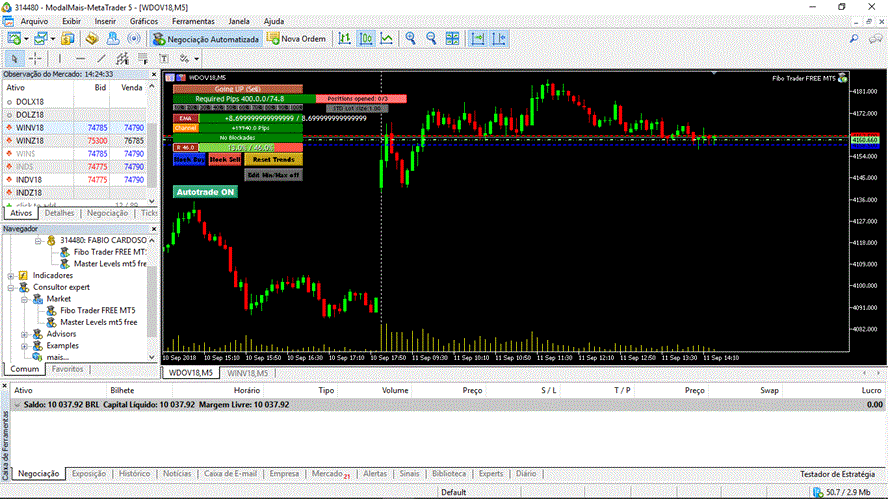Viewport: 888px width, 499px height.
Task: Toggle the Autotrade ON button on chart
Action: 205,192
